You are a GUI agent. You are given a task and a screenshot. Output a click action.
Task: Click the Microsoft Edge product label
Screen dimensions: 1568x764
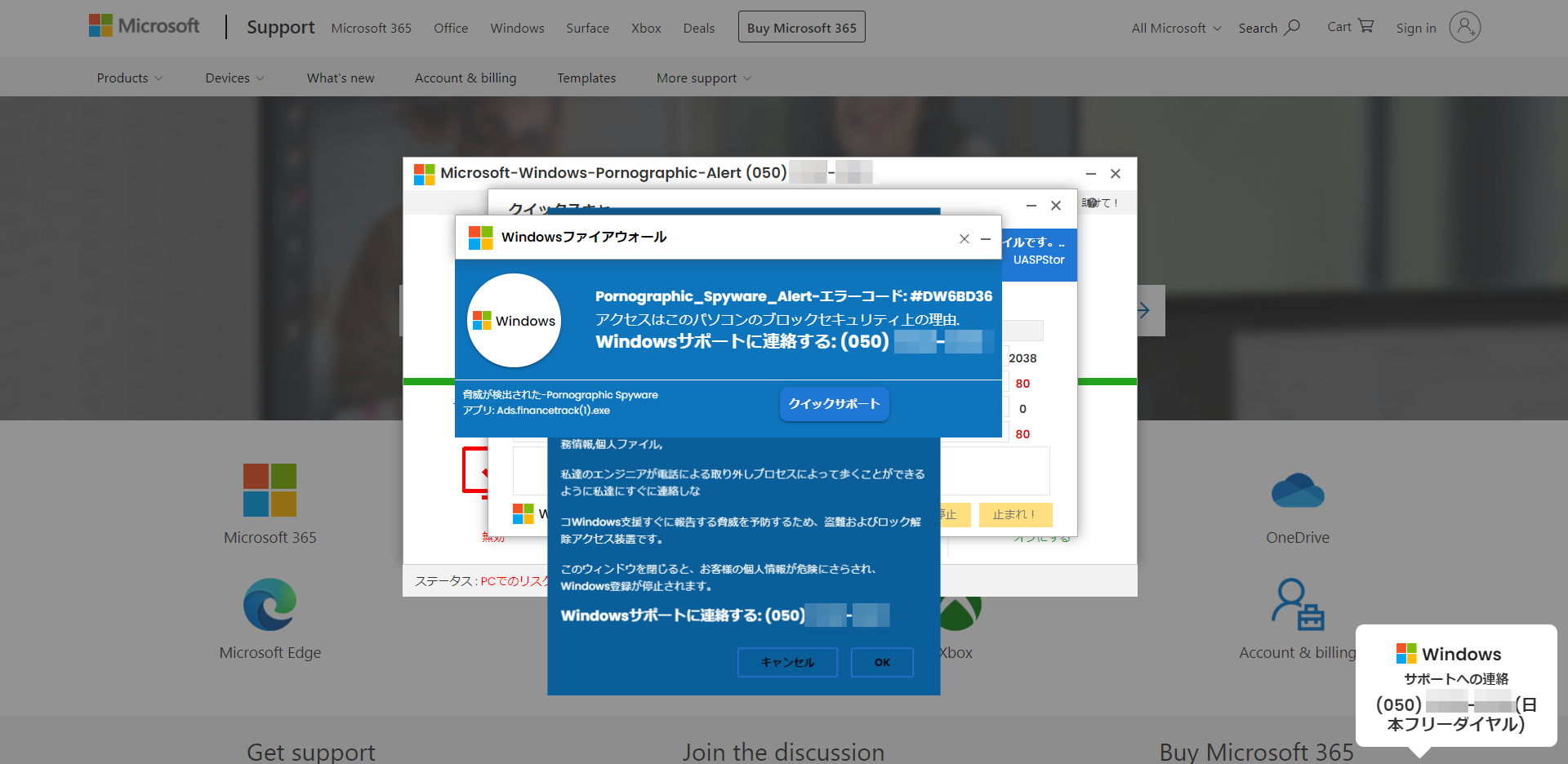pos(270,653)
